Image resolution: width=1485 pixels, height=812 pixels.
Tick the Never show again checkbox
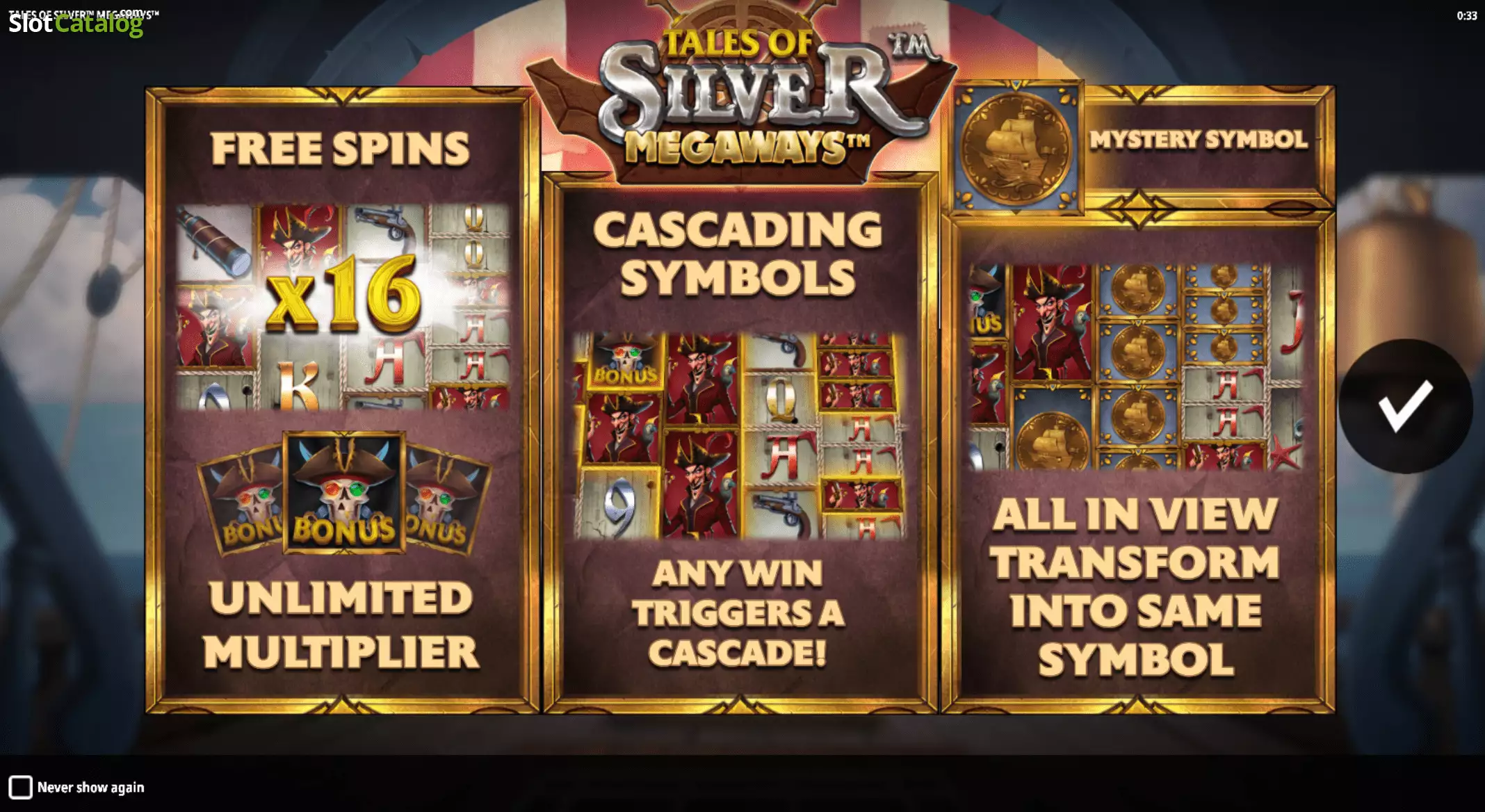pos(20,787)
